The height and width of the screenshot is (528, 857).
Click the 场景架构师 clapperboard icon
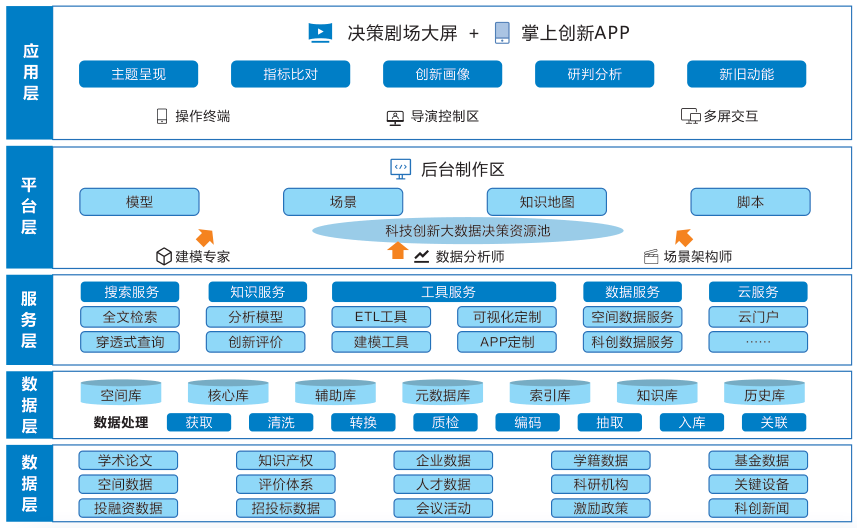click(x=651, y=256)
